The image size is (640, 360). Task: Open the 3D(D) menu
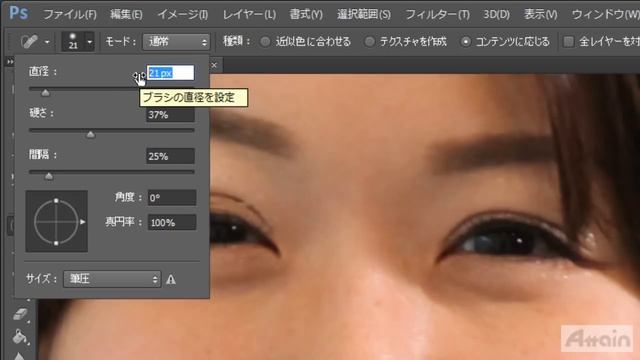click(x=496, y=15)
